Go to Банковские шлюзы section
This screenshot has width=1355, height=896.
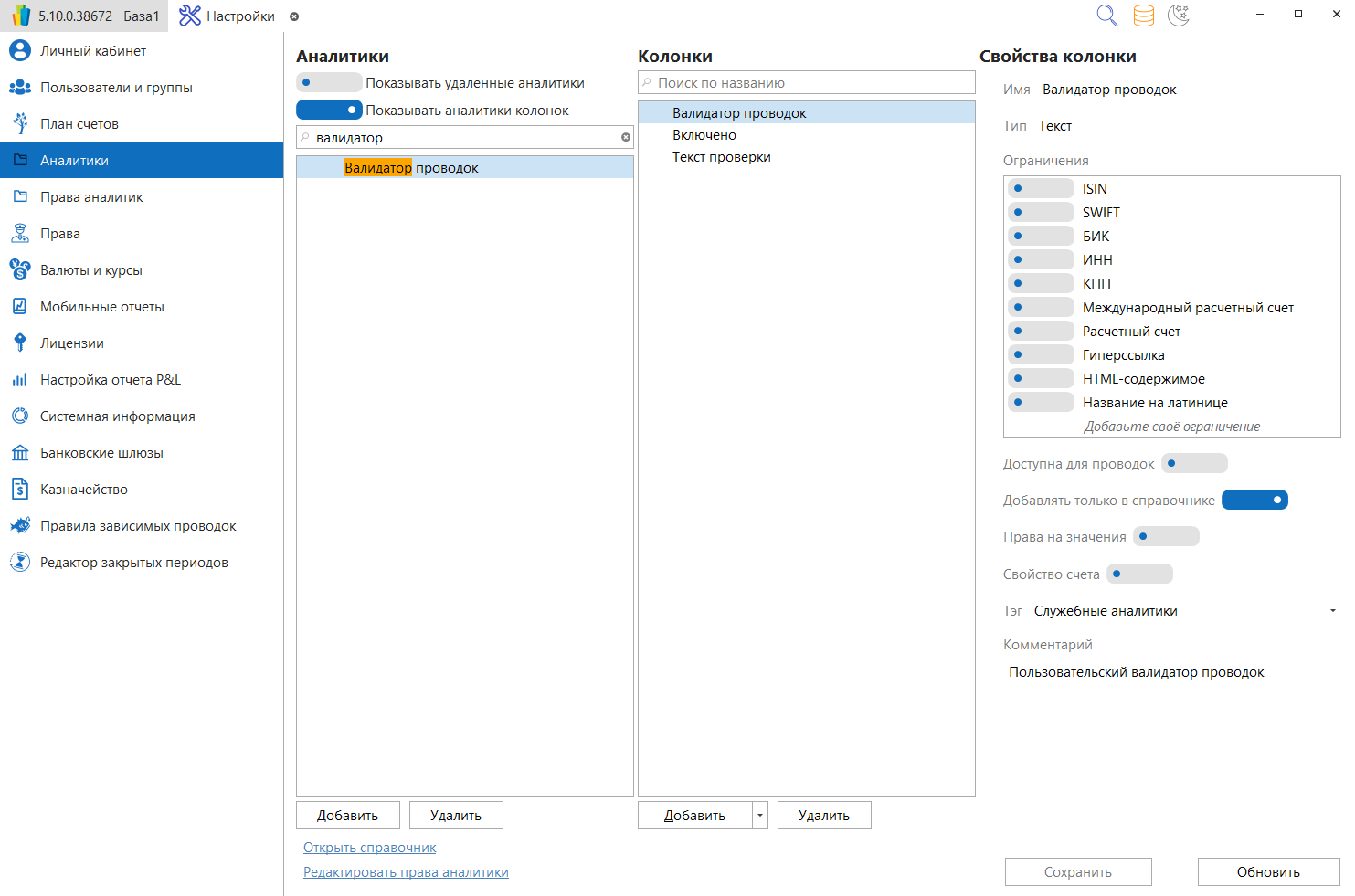[x=101, y=453]
